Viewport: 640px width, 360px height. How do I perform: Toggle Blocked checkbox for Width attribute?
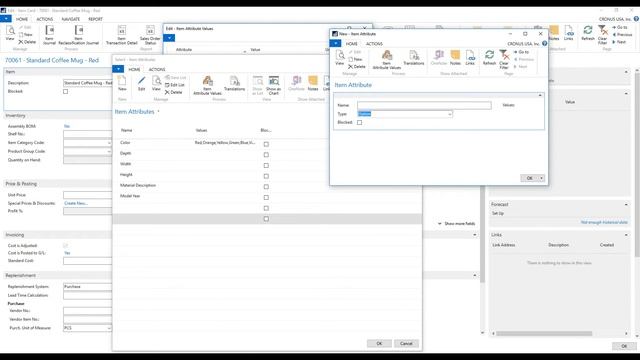click(x=266, y=165)
